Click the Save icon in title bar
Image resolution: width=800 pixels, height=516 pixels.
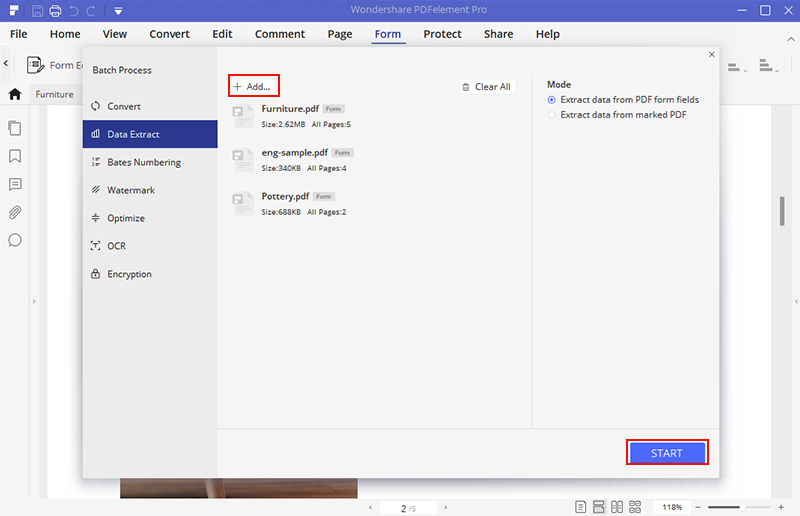tap(37, 11)
